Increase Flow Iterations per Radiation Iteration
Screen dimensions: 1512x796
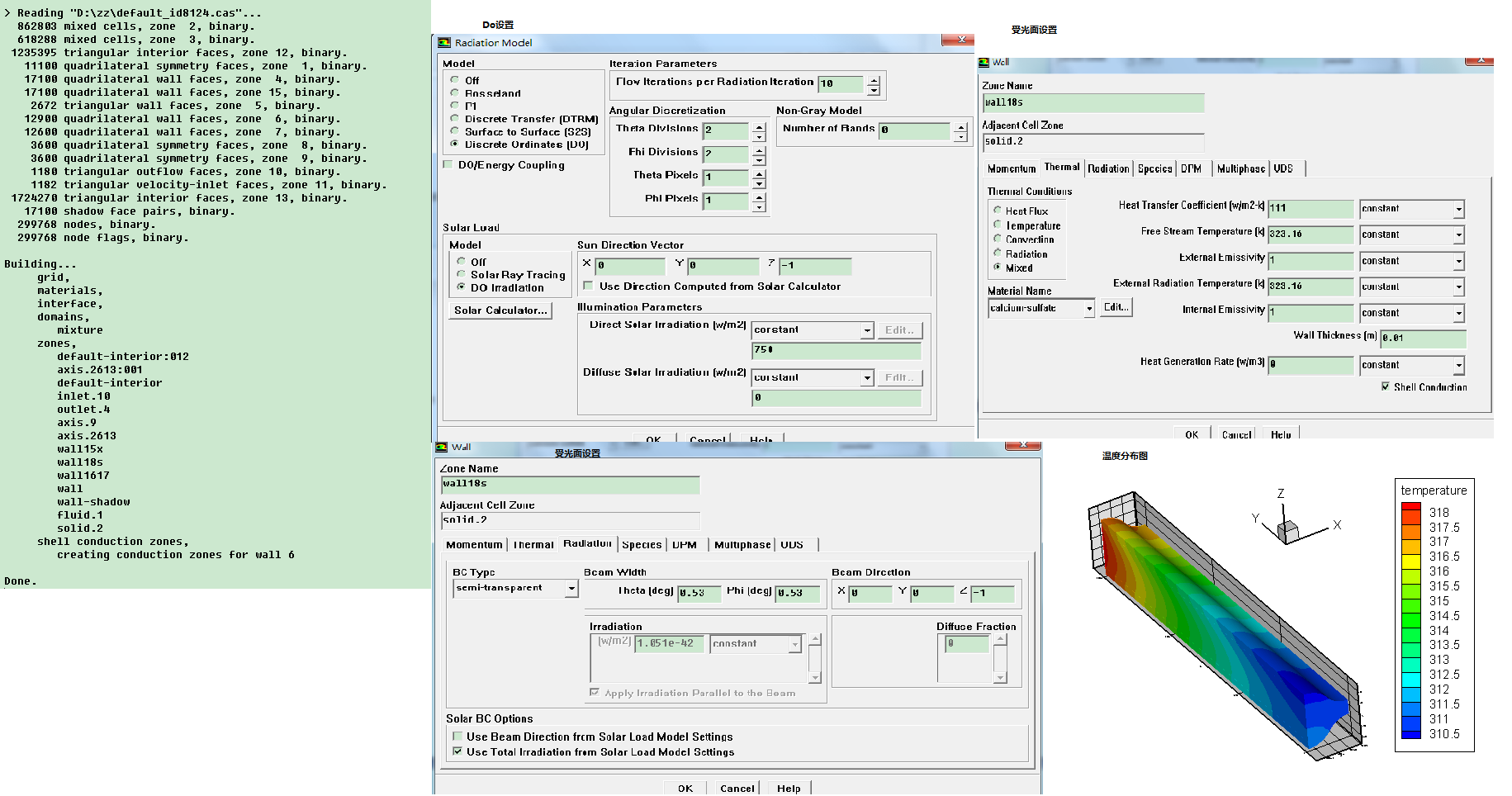click(x=874, y=80)
